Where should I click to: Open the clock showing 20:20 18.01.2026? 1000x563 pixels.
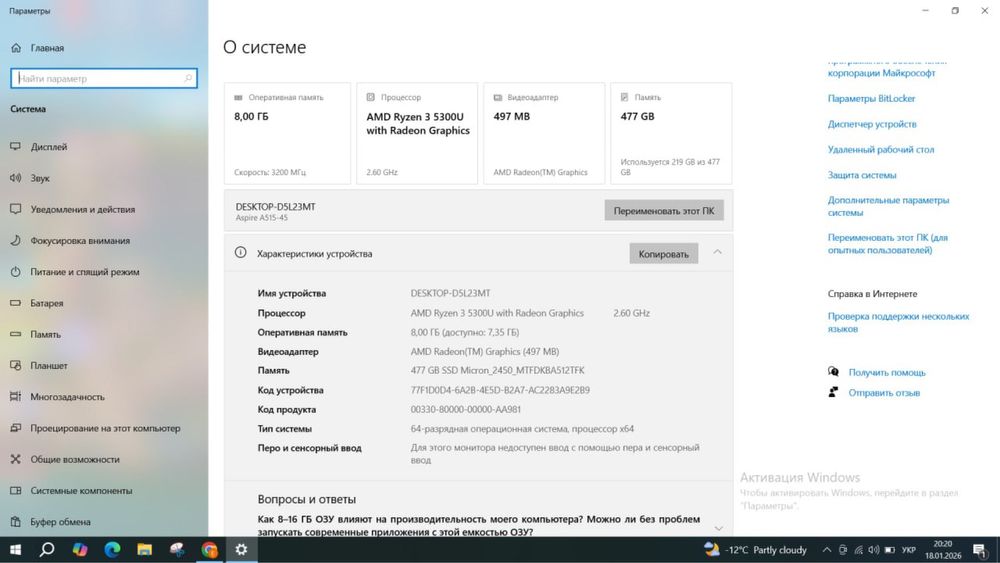[943, 550]
